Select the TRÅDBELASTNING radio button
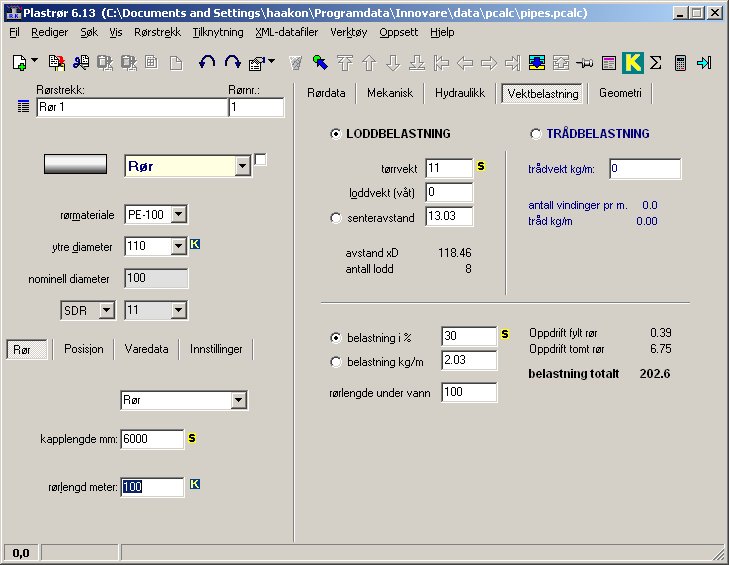729x565 pixels. (536, 134)
